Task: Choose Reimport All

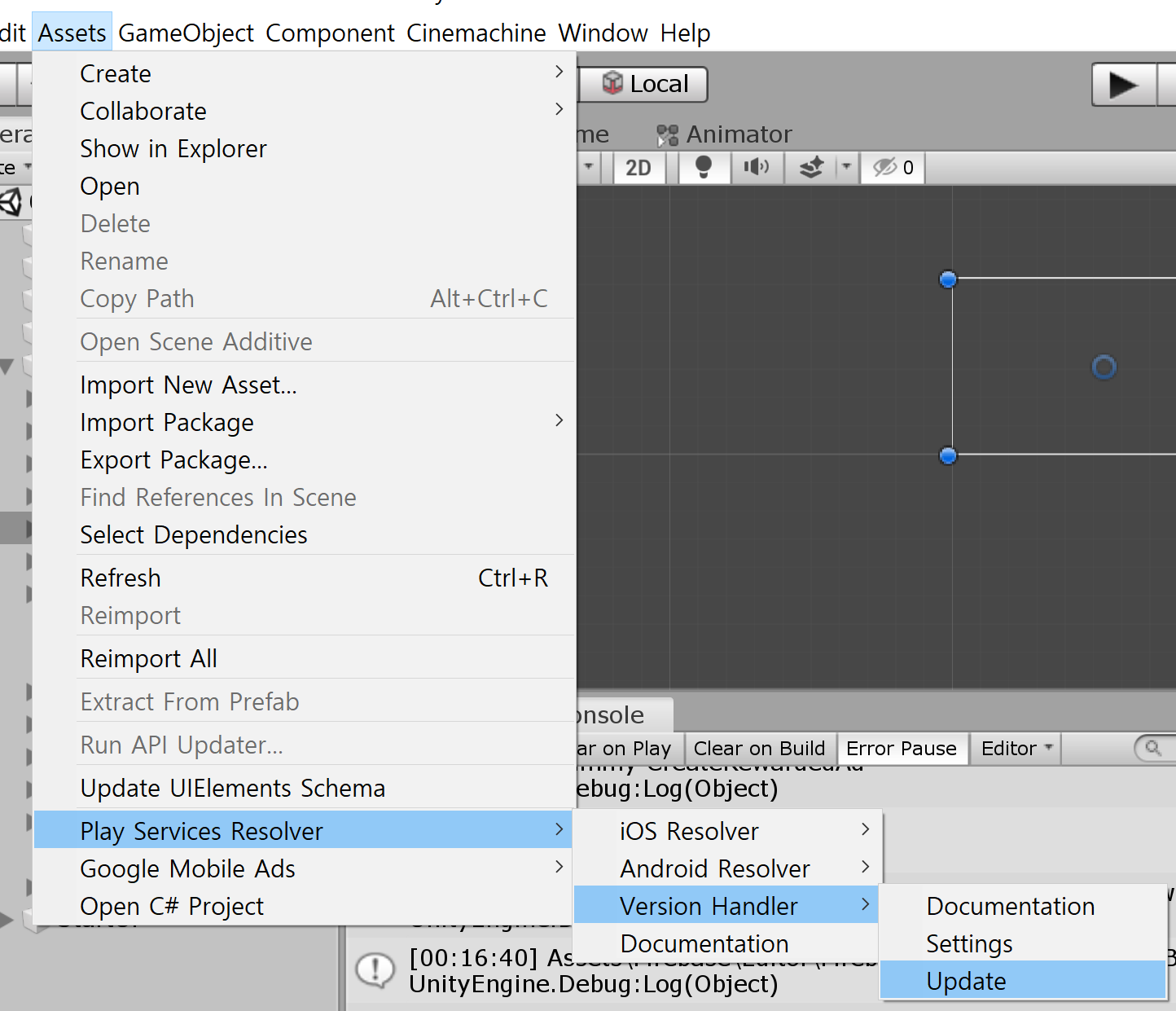Action: click(x=305, y=658)
